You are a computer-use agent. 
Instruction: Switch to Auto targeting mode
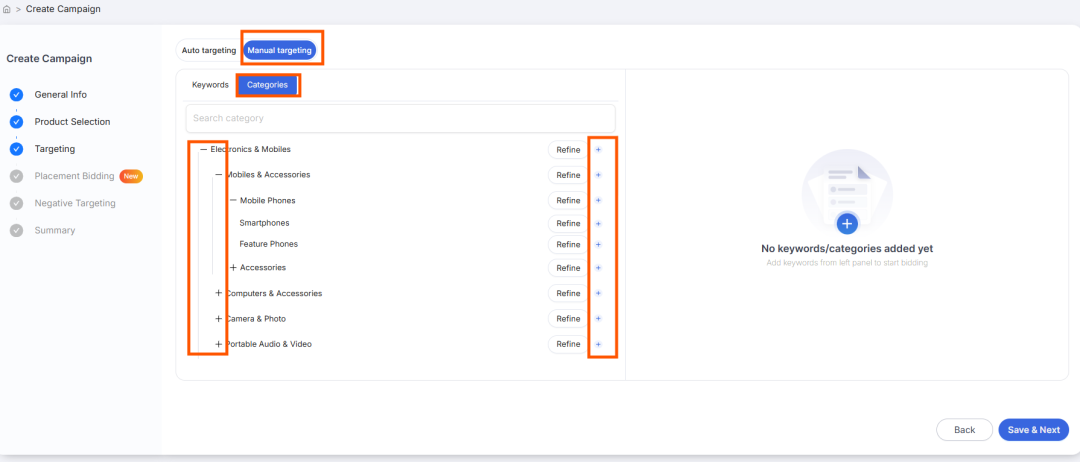[209, 51]
